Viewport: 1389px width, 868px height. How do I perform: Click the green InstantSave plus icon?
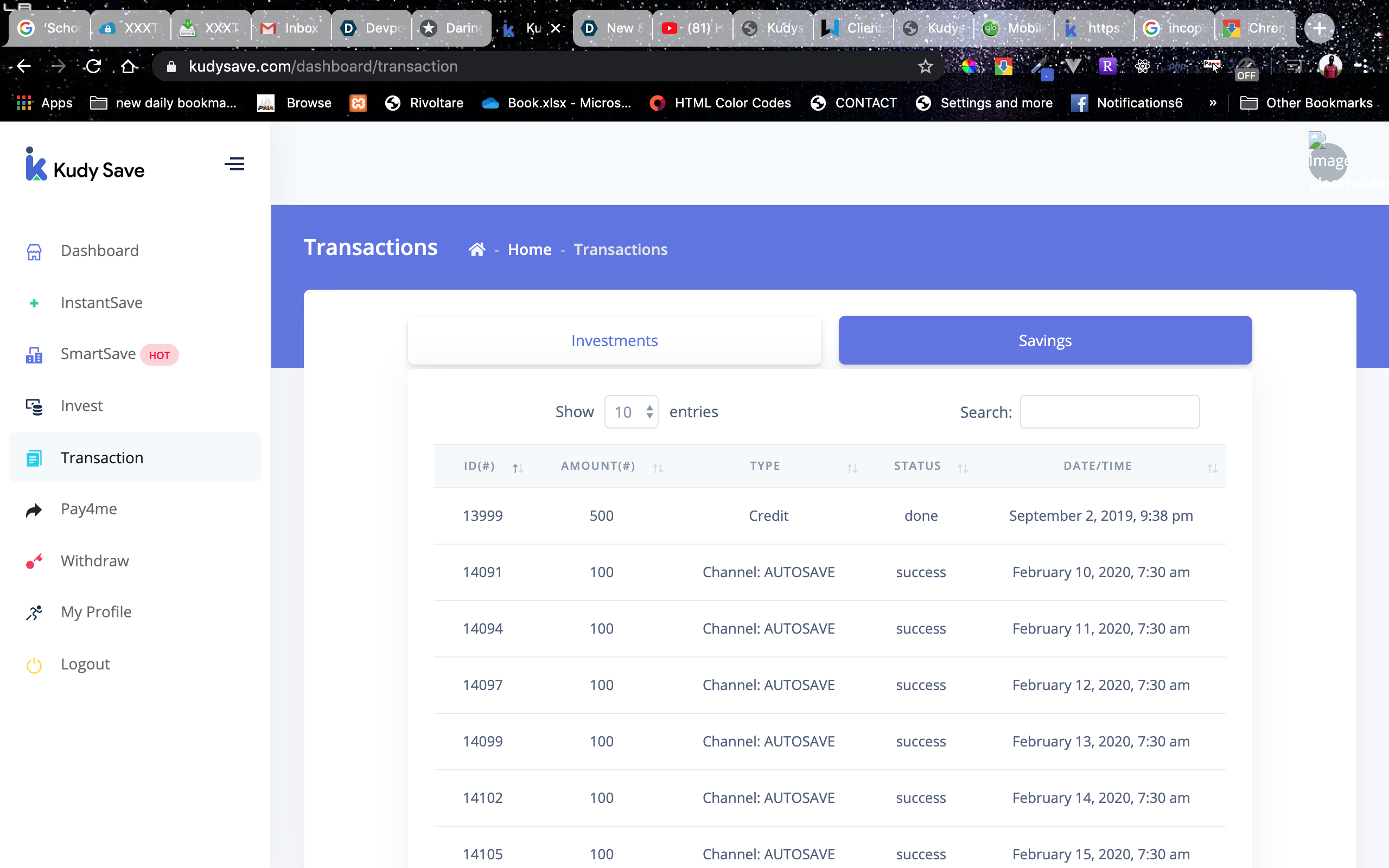pos(34,303)
